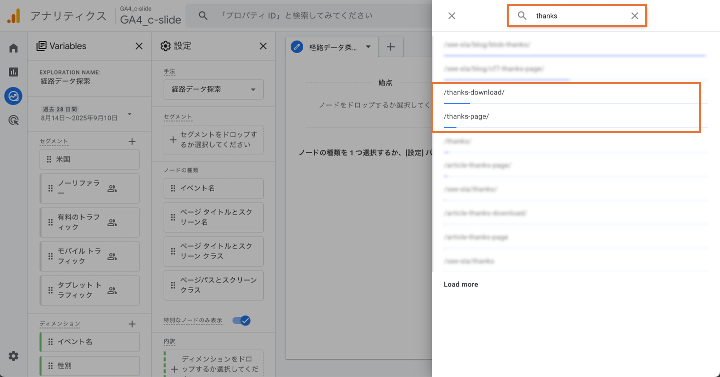This screenshot has height=377, width=720.
Task: Click the 始点 node drop area
Action: (369, 105)
